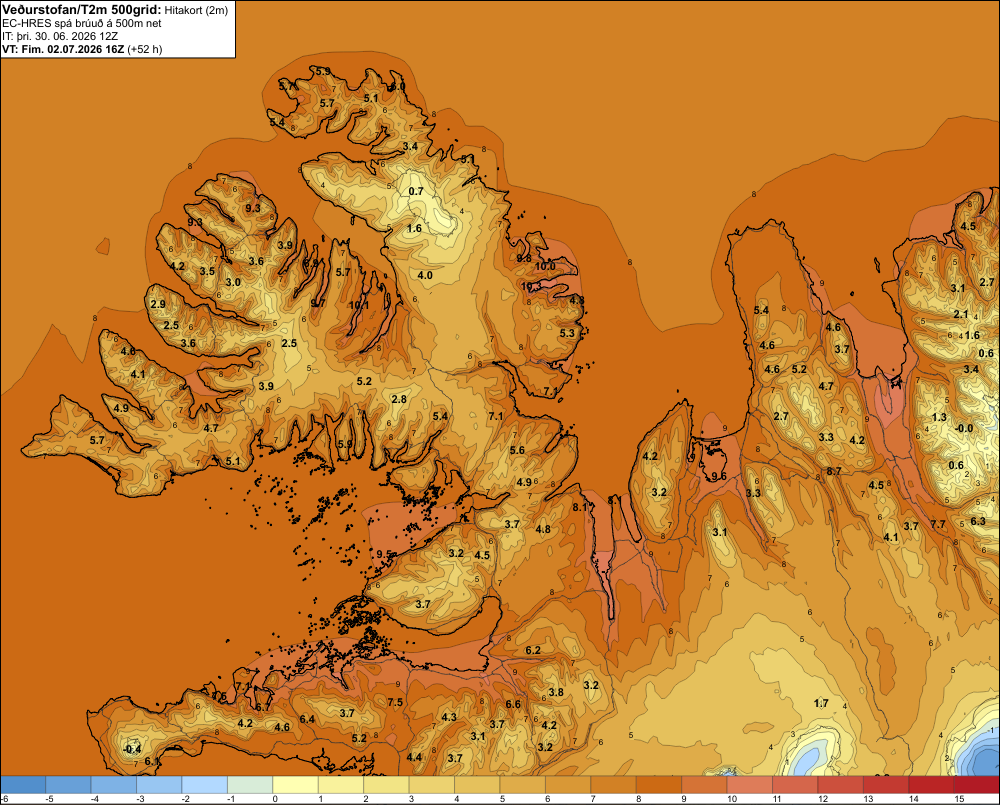Select the 10.0 temperature label
1000x805 pixels.
click(x=545, y=267)
